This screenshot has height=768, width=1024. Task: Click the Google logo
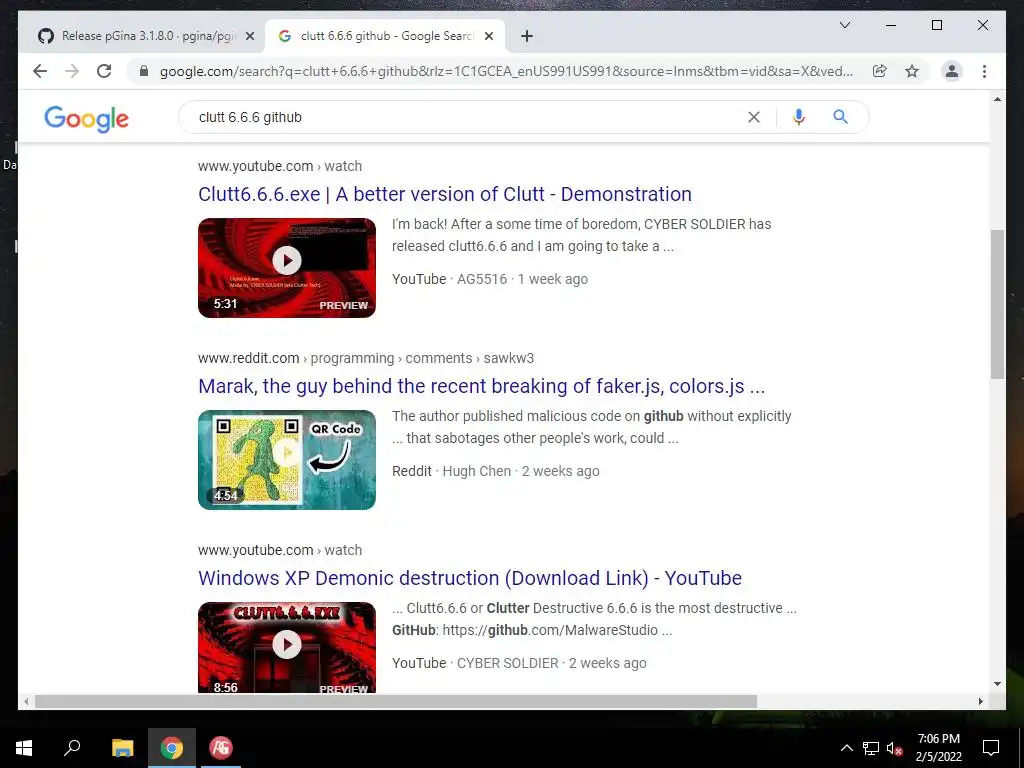coord(86,118)
